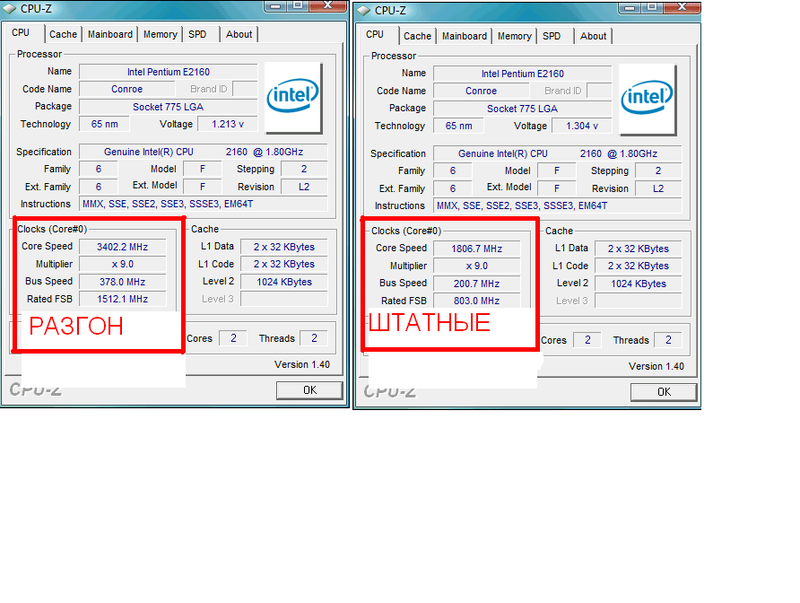Switch to Memory tab in left CPU-Z window
The image size is (800, 603).
pyautogui.click(x=160, y=34)
